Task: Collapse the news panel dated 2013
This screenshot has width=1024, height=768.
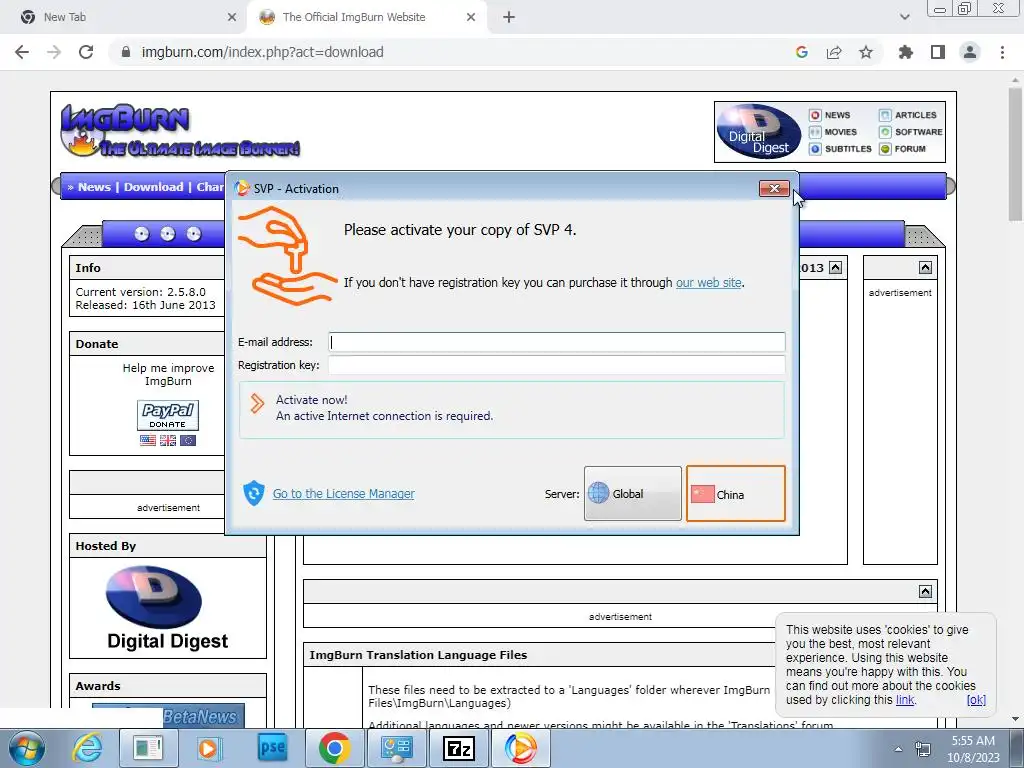Action: [835, 267]
